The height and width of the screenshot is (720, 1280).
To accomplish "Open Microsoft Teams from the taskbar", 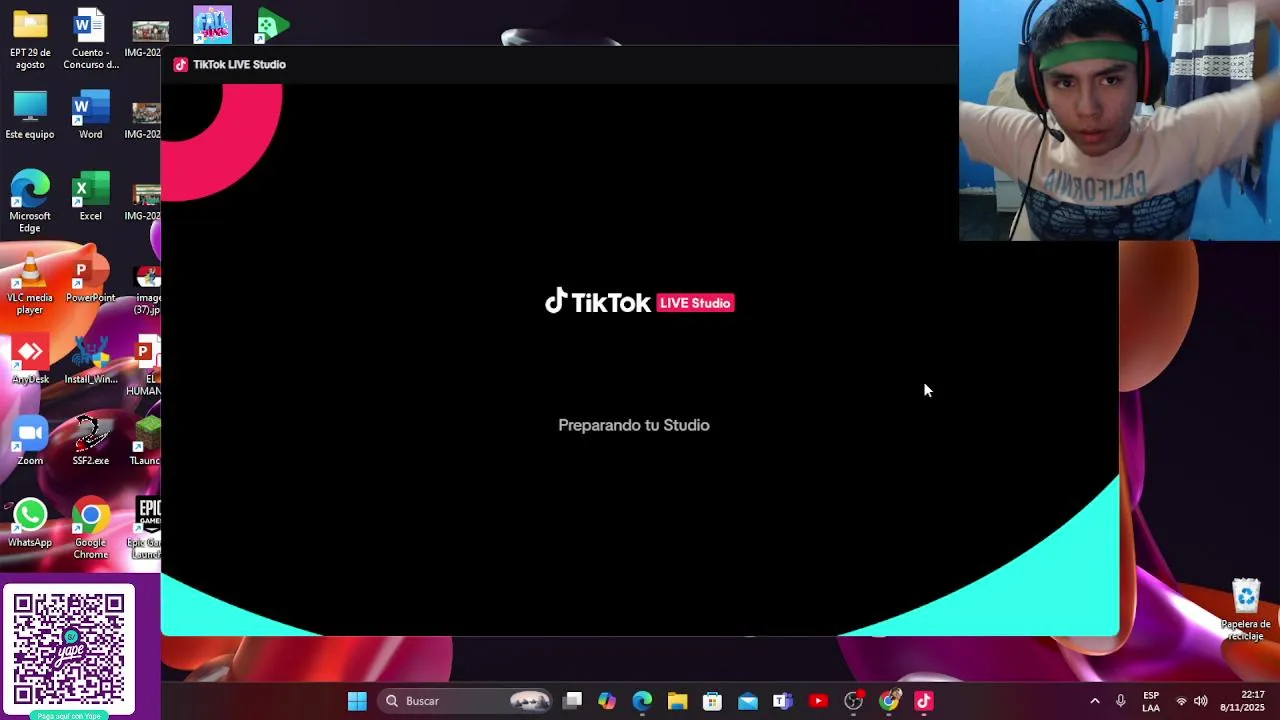I will click(783, 701).
